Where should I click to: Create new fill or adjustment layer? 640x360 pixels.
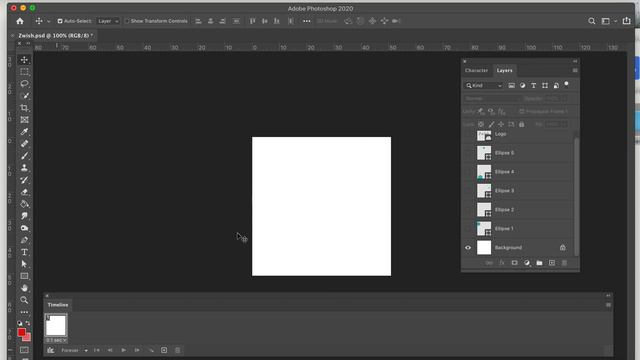[527, 263]
